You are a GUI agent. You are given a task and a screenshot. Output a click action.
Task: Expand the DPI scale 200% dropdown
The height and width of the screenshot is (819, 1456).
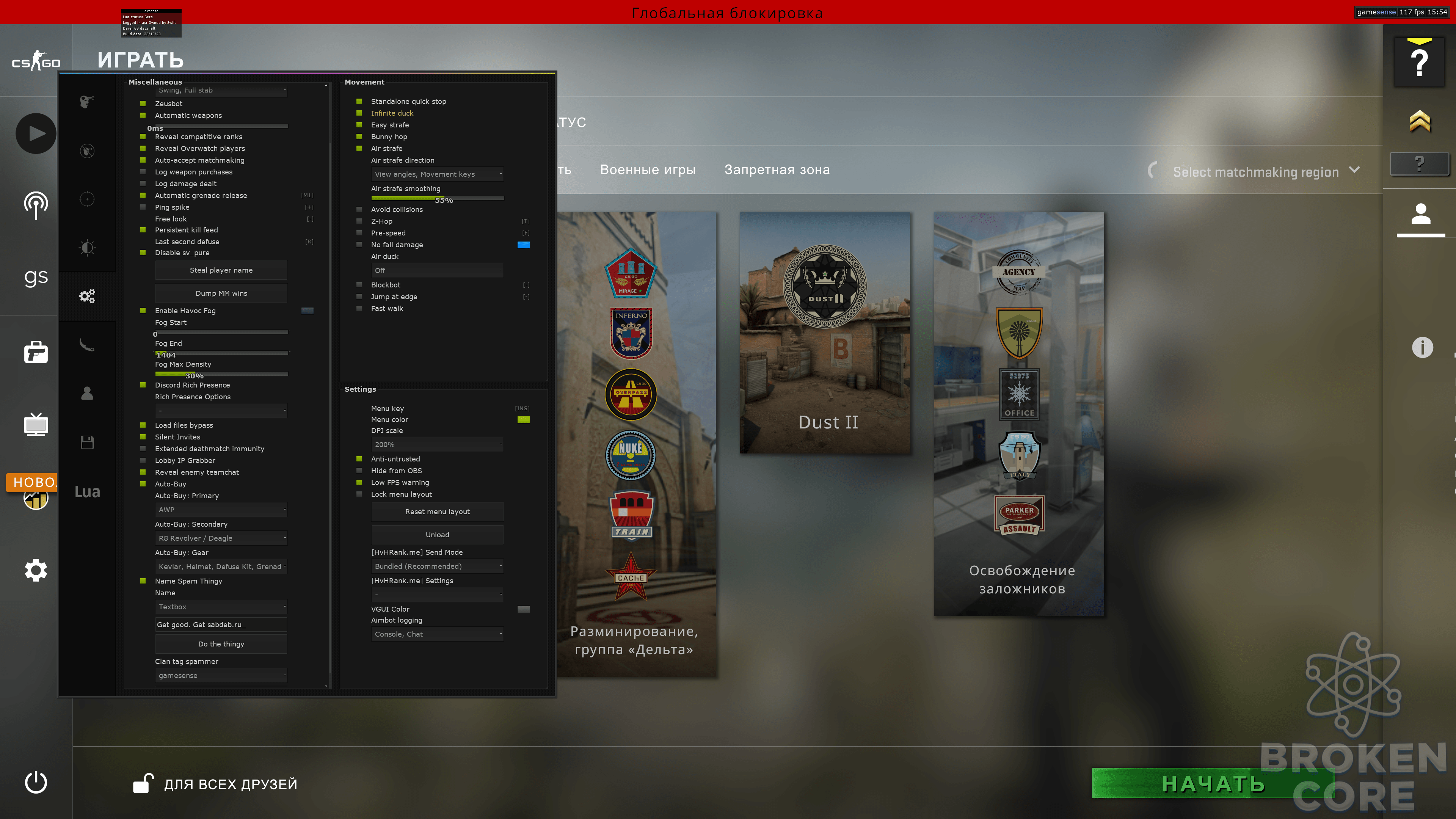[438, 444]
